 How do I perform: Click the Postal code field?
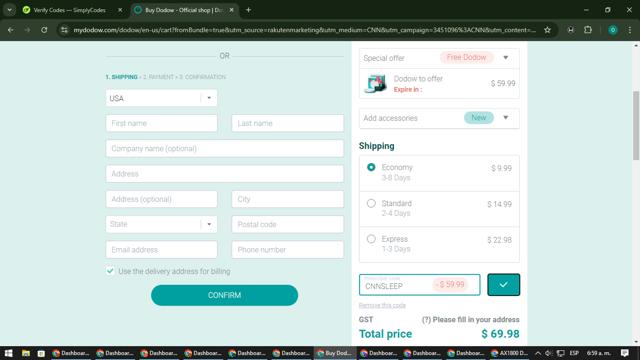point(287,224)
